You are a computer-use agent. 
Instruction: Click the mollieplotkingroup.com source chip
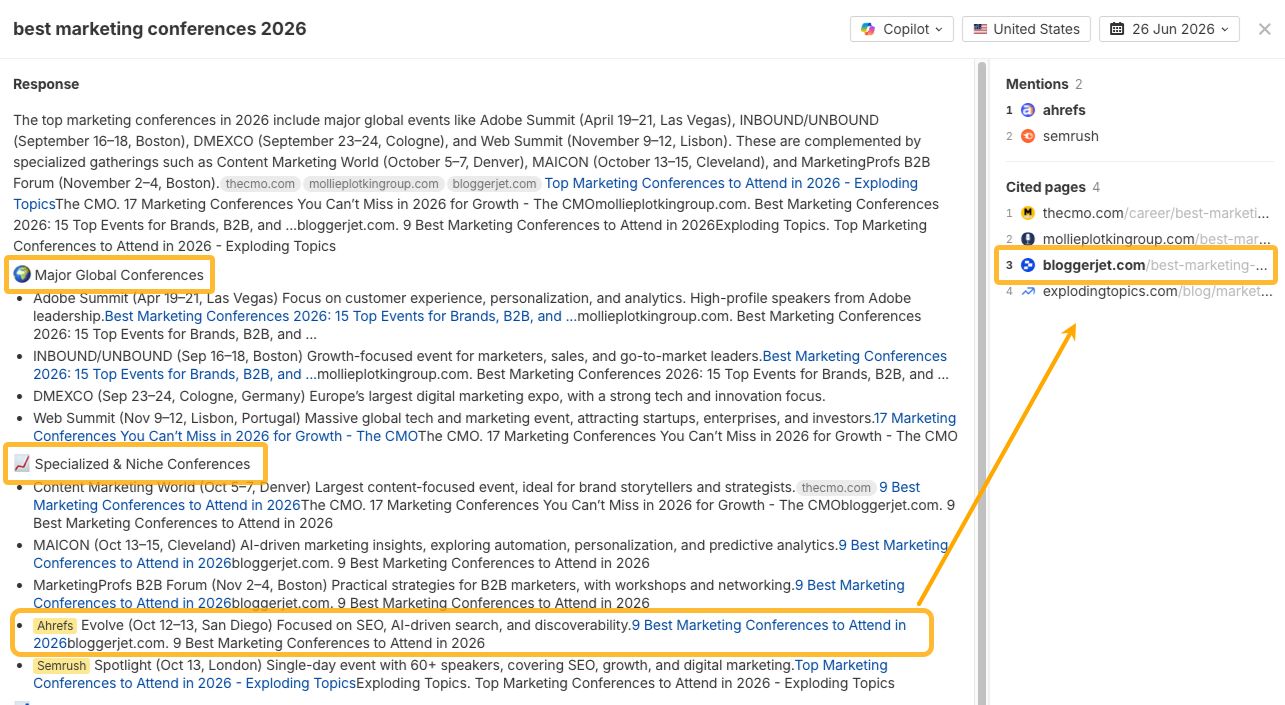coord(373,184)
